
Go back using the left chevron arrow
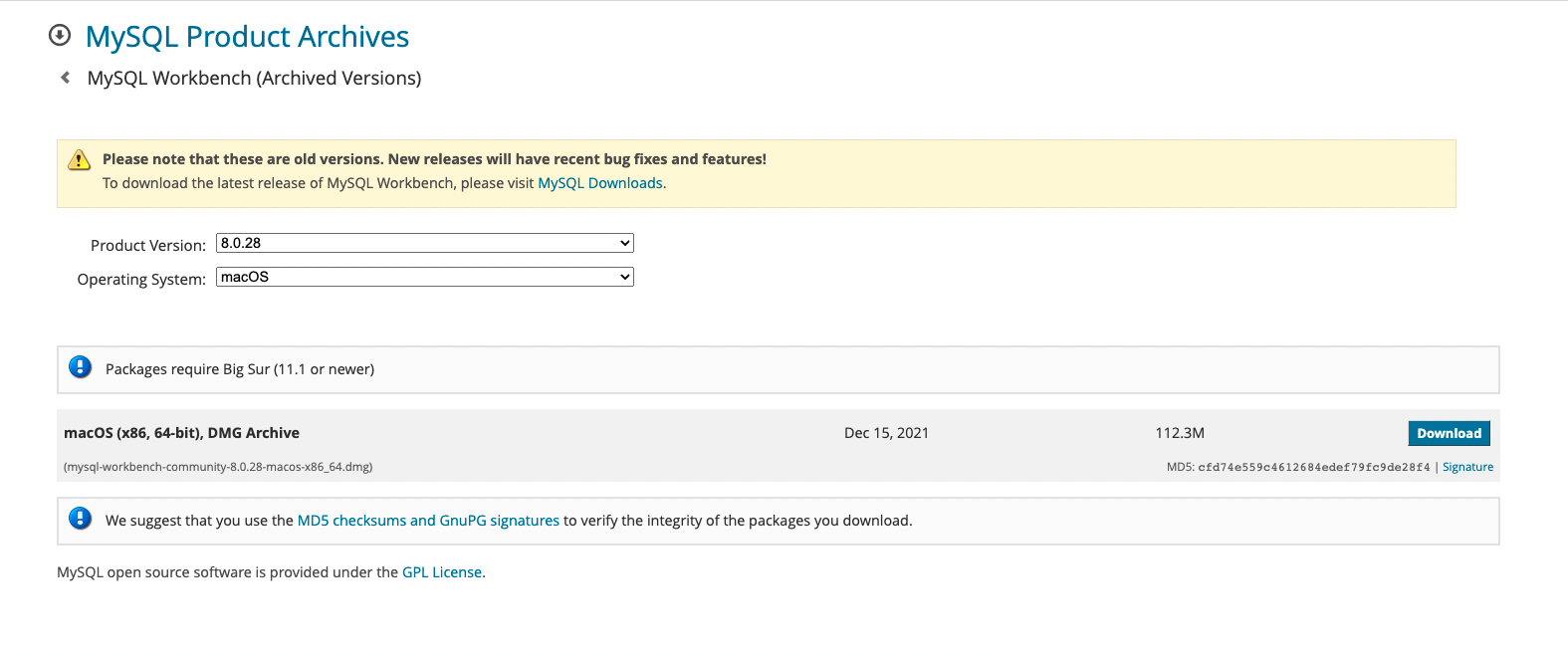click(x=65, y=78)
